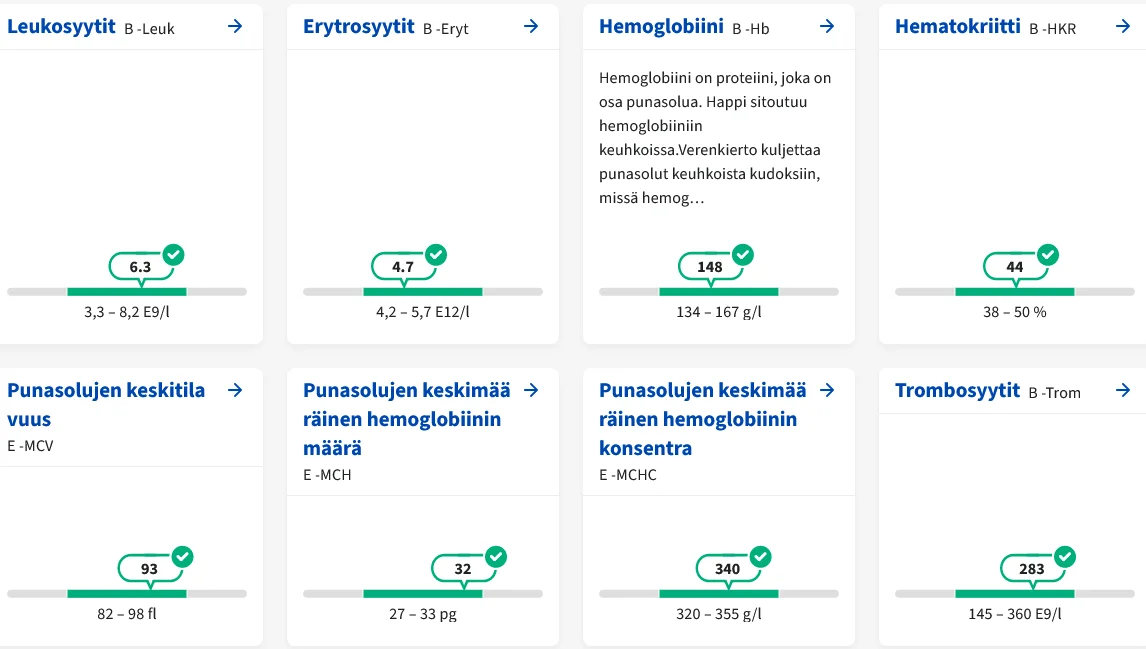
Task: Click green checkmark on Leukosyytit value 6.3
Action: (x=173, y=255)
